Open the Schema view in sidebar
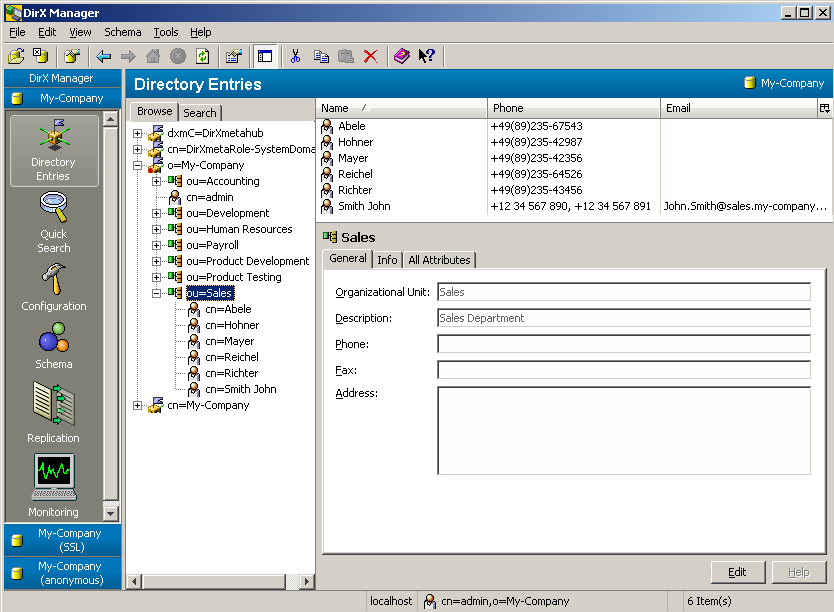The image size is (834, 612). 54,345
